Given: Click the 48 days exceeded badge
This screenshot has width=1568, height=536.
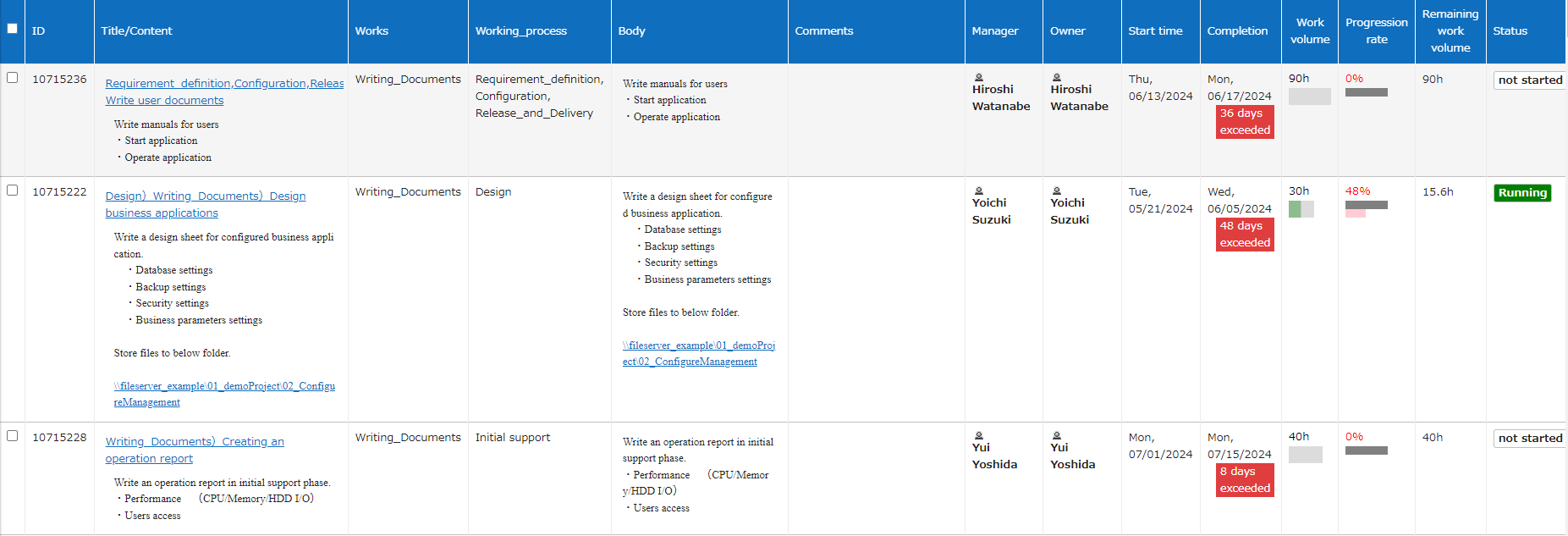Looking at the screenshot, I should click(x=1245, y=234).
